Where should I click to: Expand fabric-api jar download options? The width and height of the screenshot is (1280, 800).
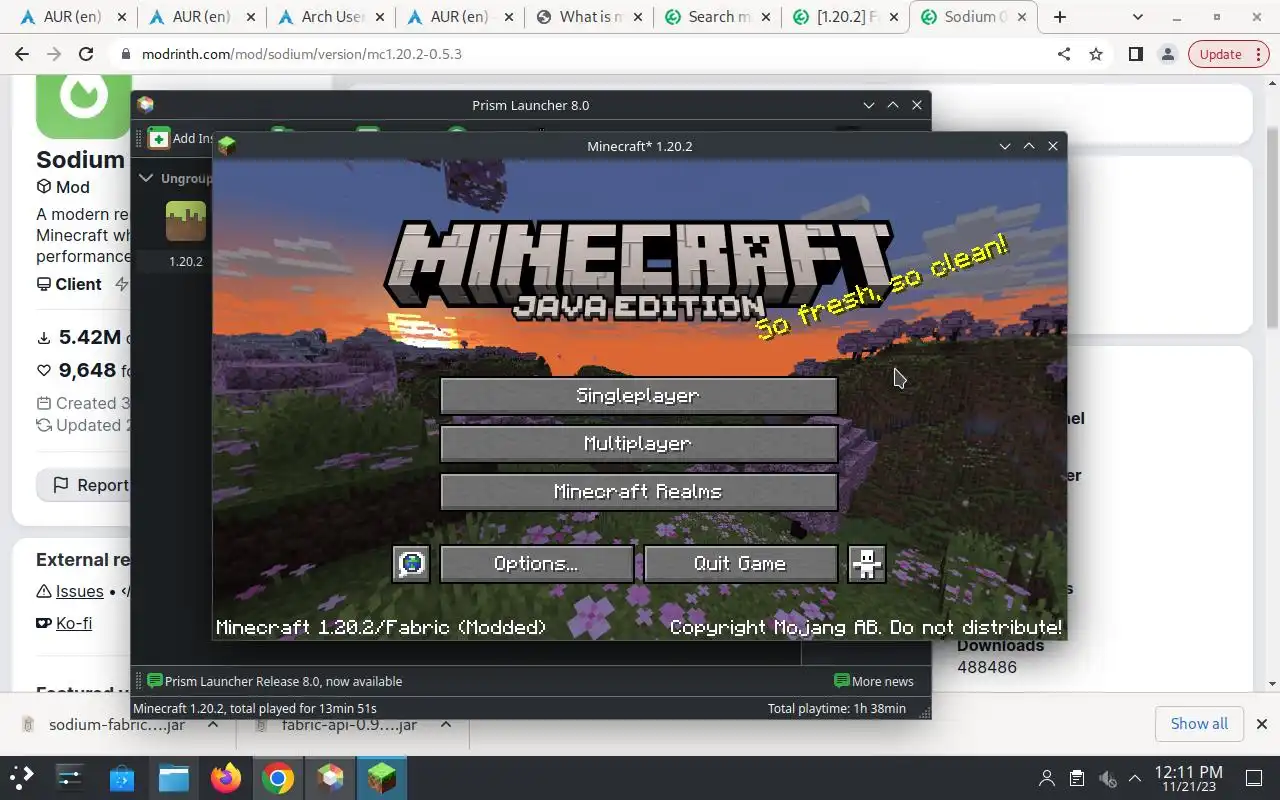(446, 724)
